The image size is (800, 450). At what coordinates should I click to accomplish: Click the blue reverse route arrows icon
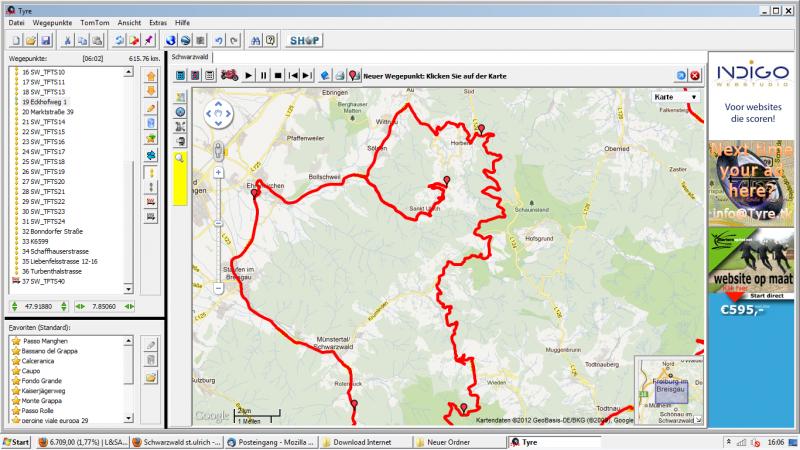pyautogui.click(x=151, y=155)
